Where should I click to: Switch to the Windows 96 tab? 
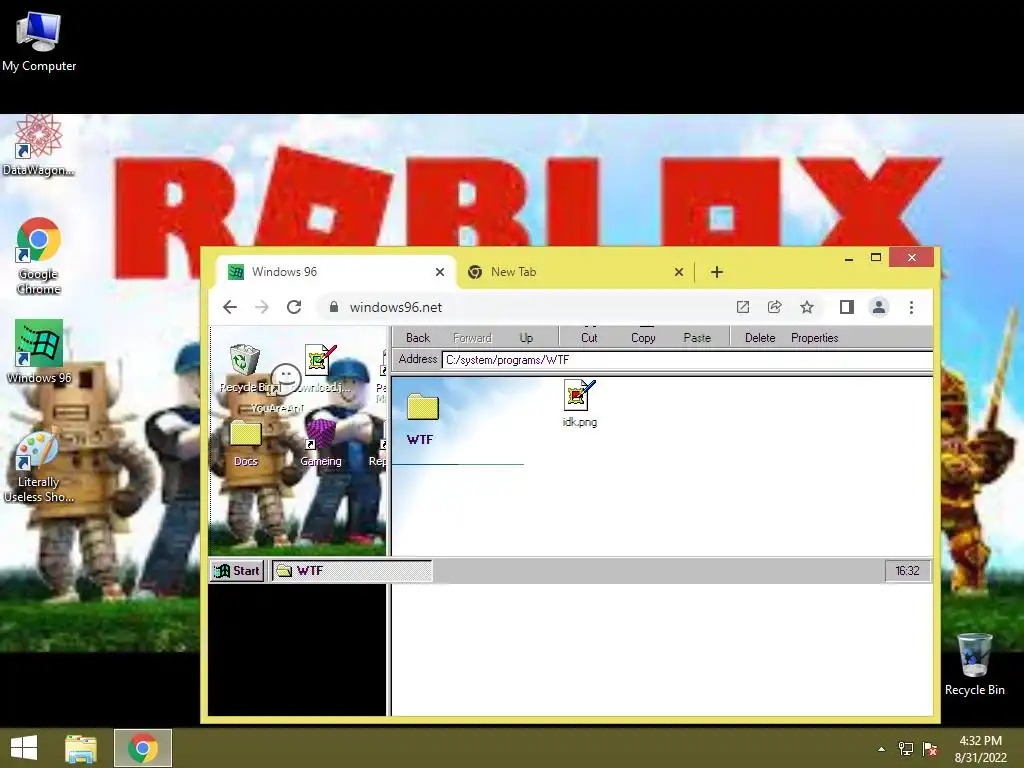click(x=336, y=272)
